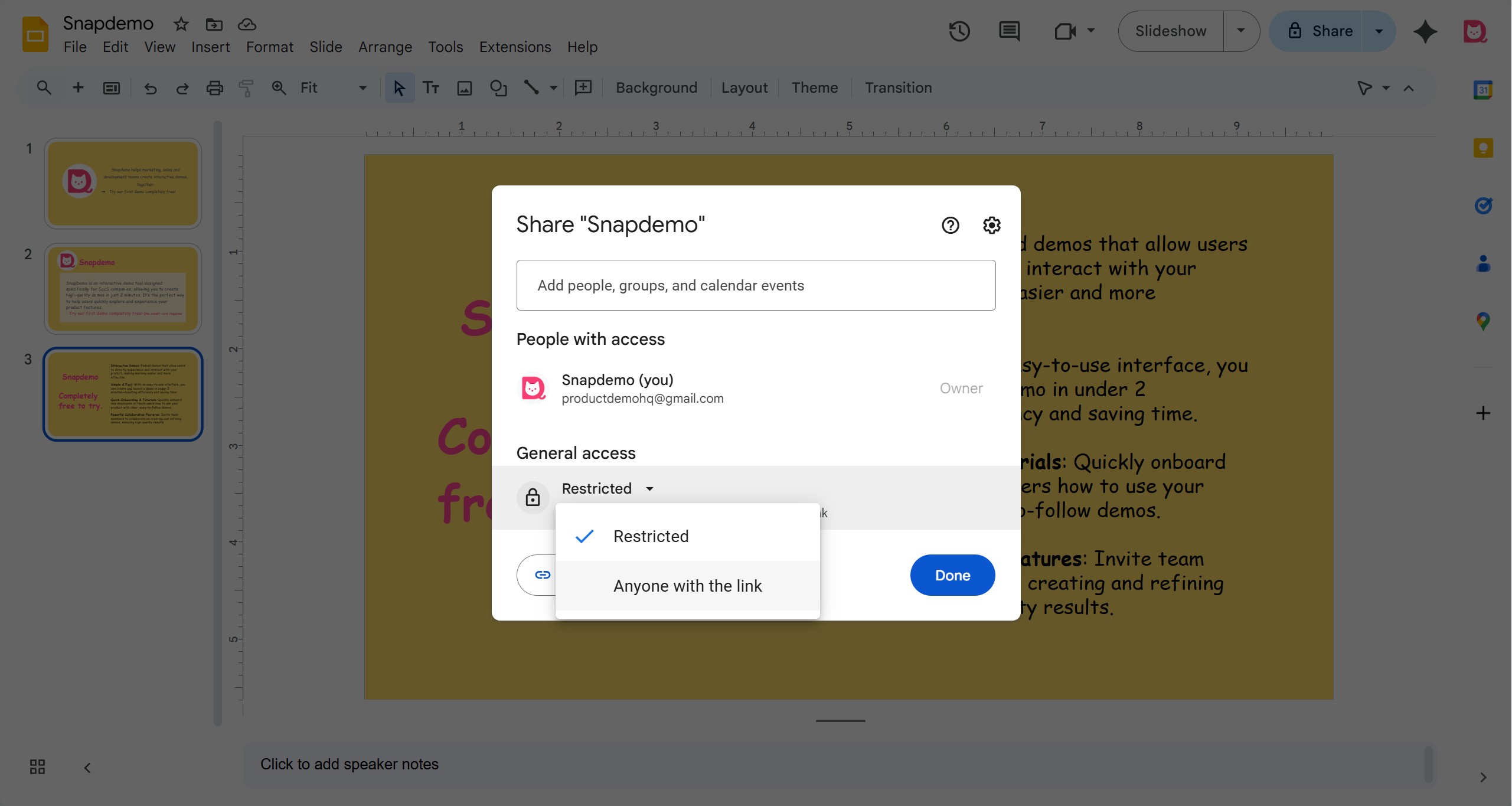Open grid view icon at bottom left
This screenshot has height=806, width=1512.
37,766
